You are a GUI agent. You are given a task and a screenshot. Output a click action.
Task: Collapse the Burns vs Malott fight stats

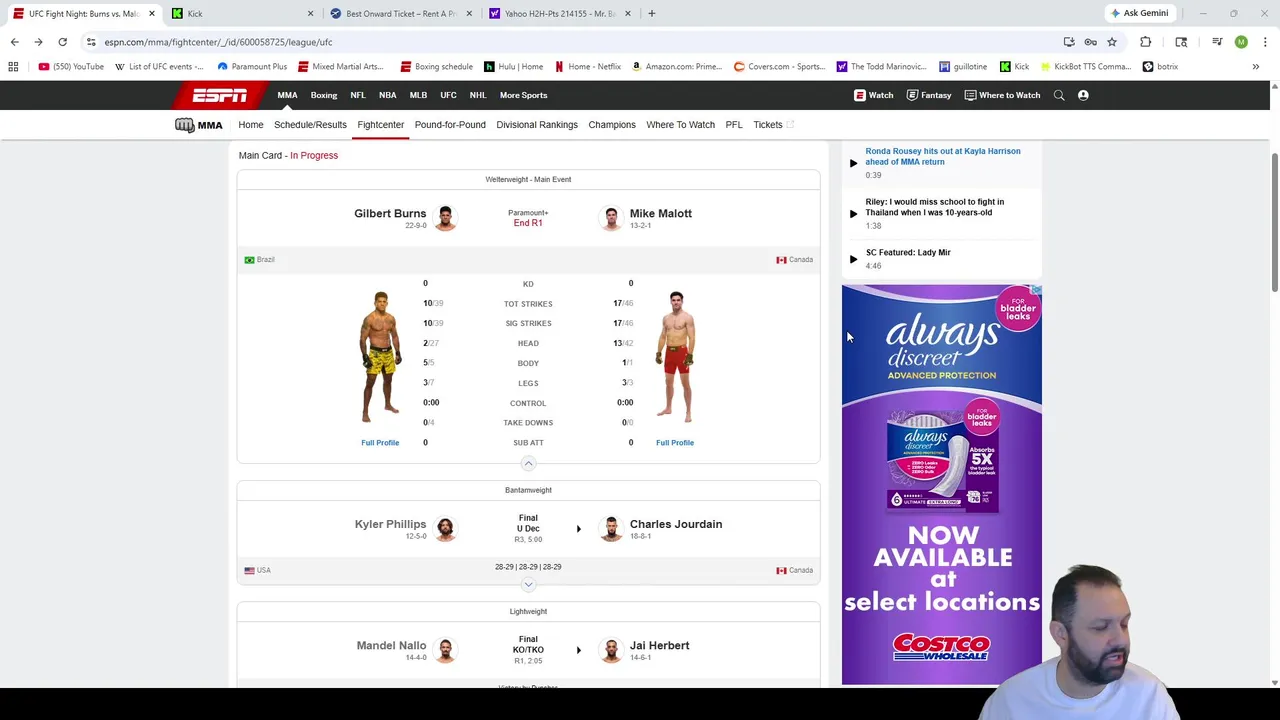[x=528, y=463]
